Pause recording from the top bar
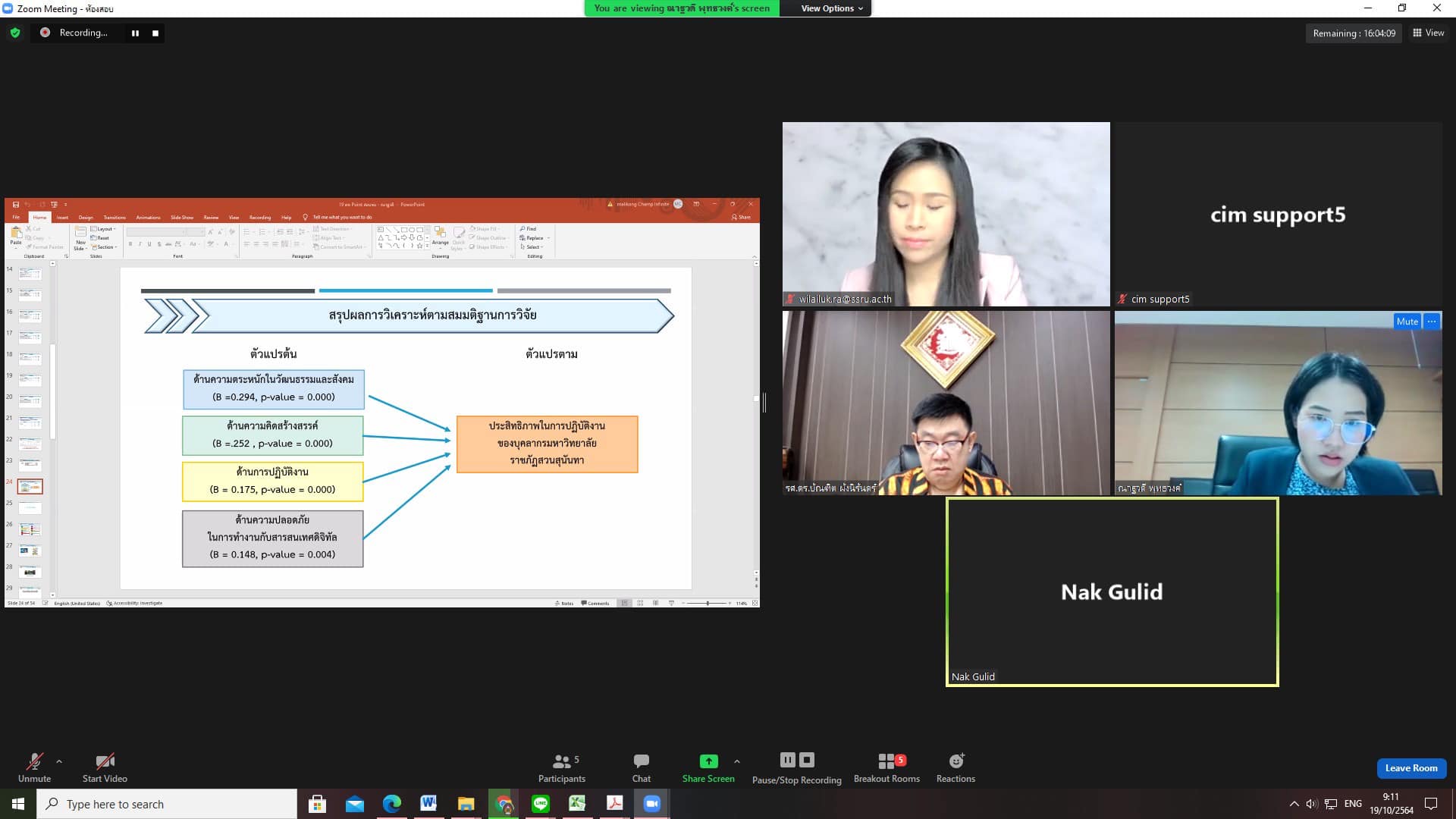Image resolution: width=1456 pixels, height=819 pixels. tap(135, 33)
